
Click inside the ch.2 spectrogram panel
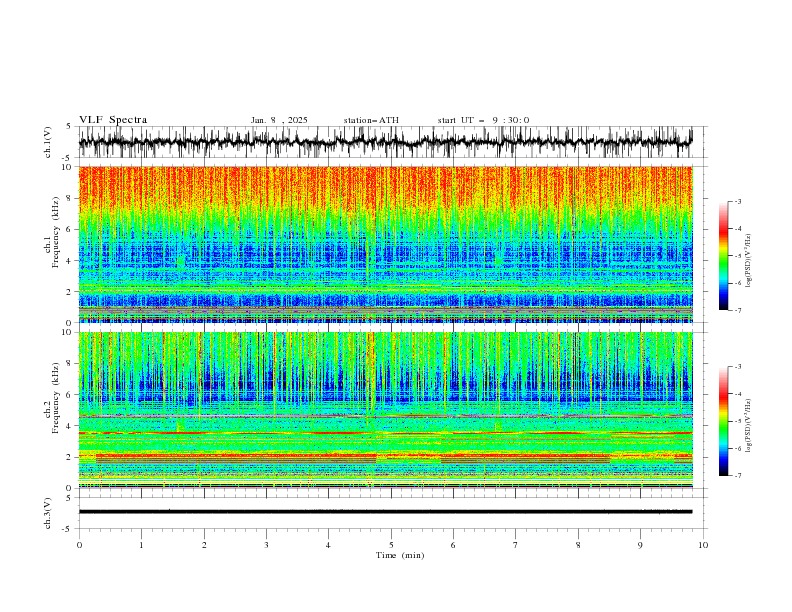tap(385, 410)
